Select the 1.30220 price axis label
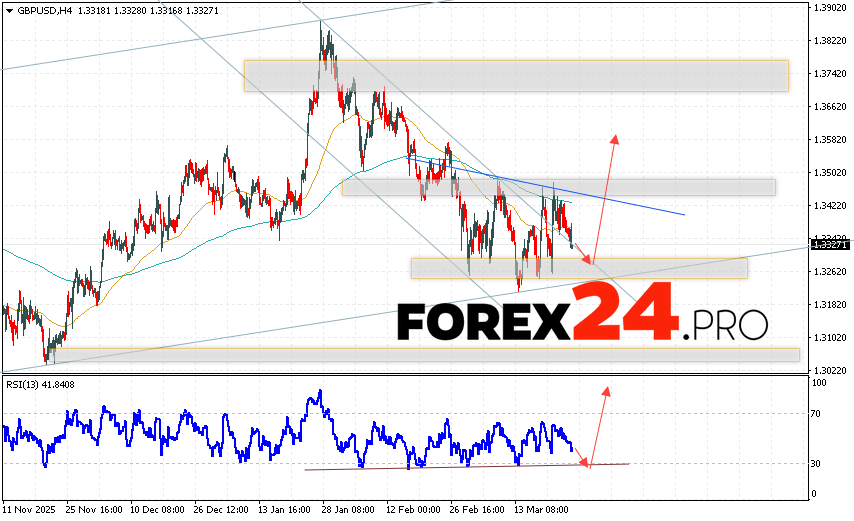This screenshot has height=521, width=854. pos(830,370)
